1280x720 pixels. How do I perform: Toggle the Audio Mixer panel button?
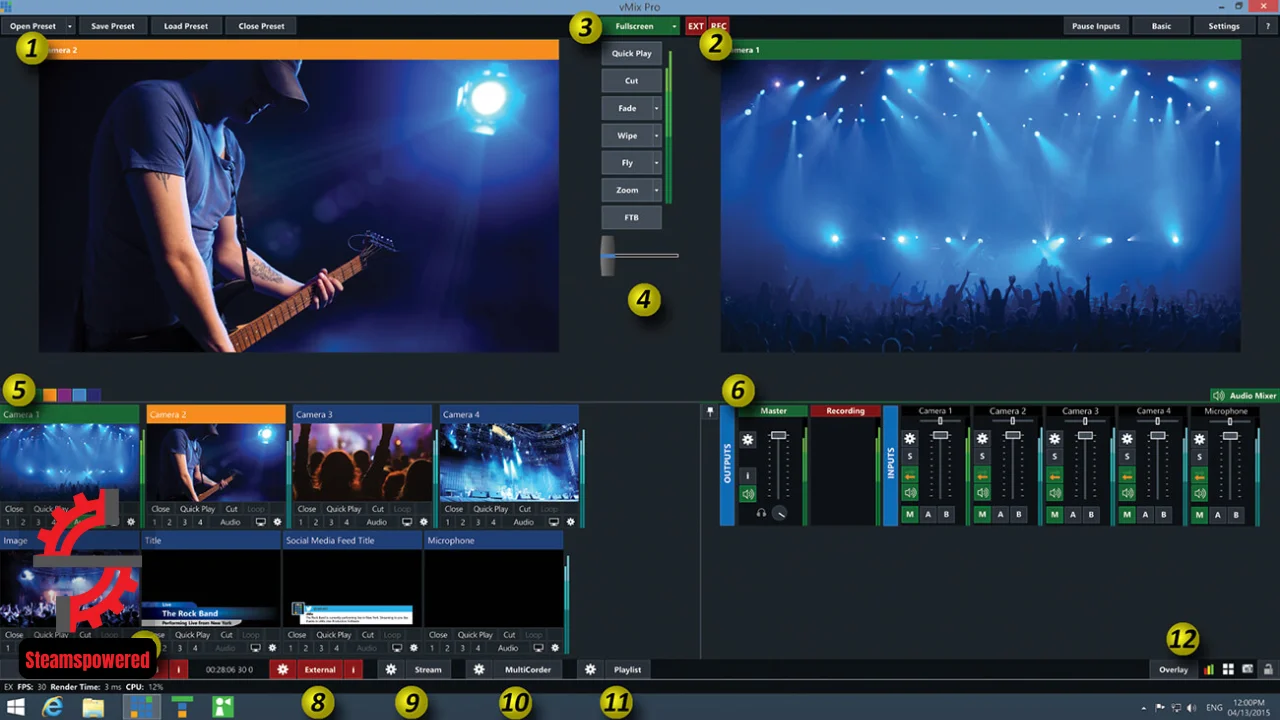pyautogui.click(x=1244, y=395)
